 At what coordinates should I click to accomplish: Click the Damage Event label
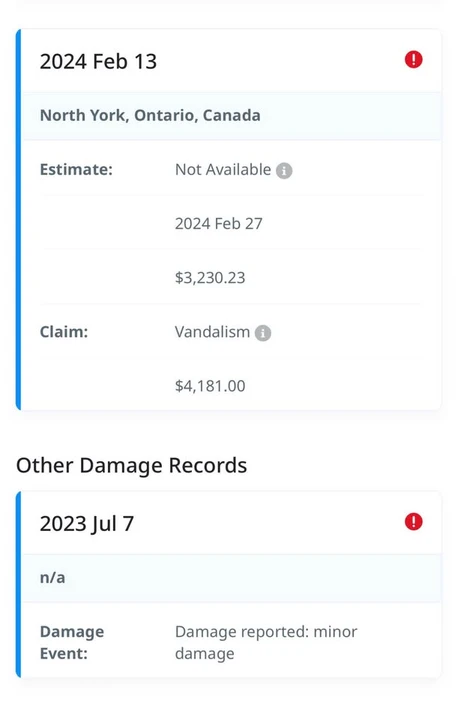(x=72, y=642)
